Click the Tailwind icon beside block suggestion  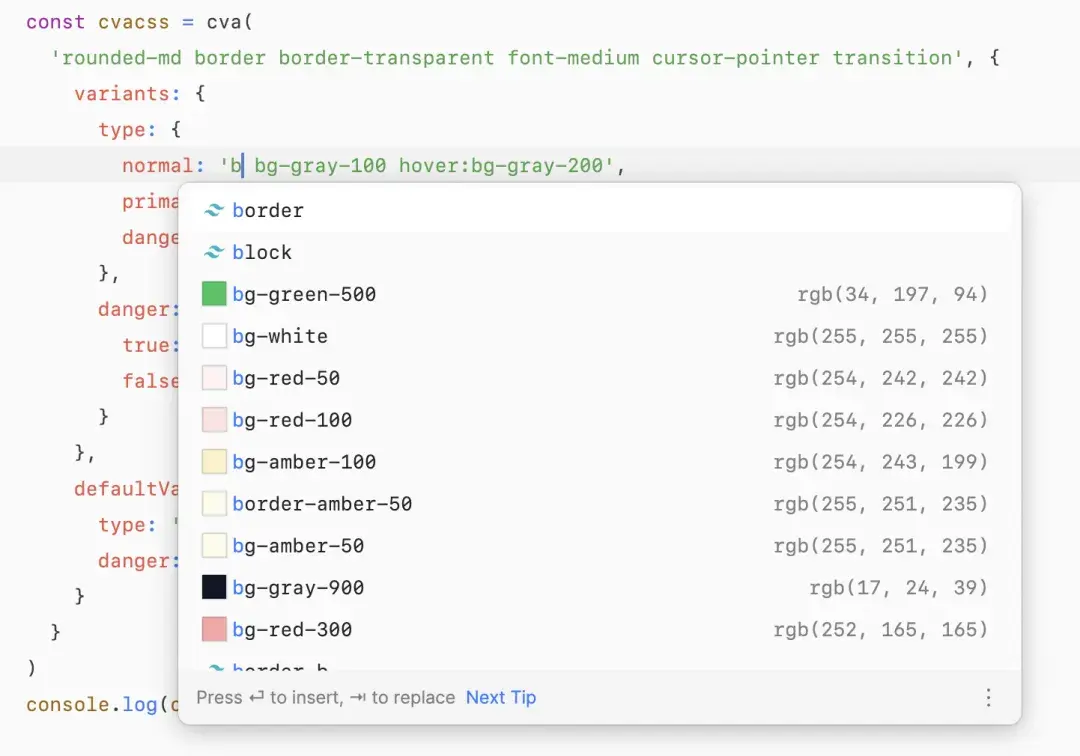(x=214, y=252)
